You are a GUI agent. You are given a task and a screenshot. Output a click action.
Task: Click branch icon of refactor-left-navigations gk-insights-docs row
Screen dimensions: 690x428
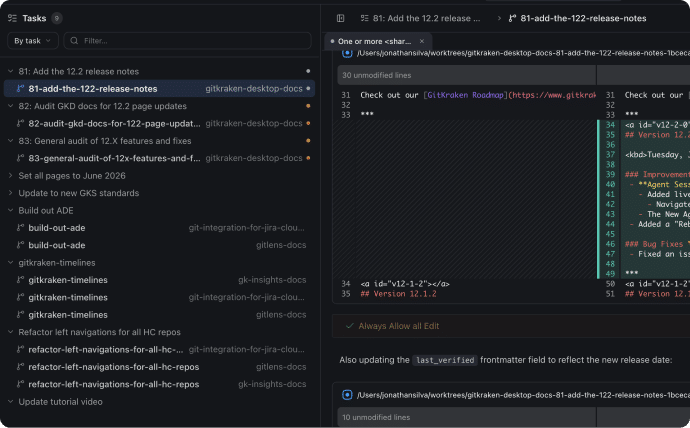pos(20,384)
